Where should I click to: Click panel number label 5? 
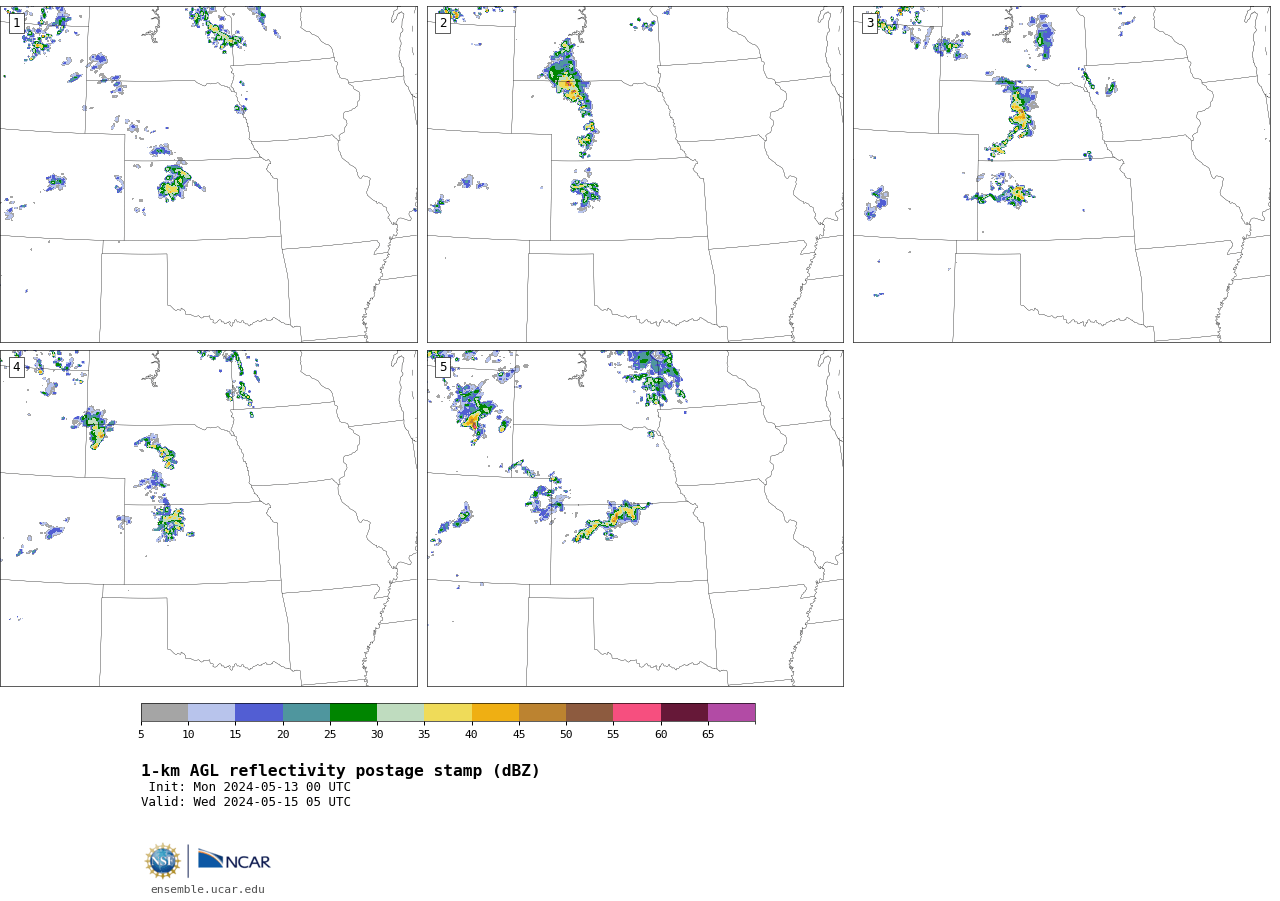click(443, 367)
